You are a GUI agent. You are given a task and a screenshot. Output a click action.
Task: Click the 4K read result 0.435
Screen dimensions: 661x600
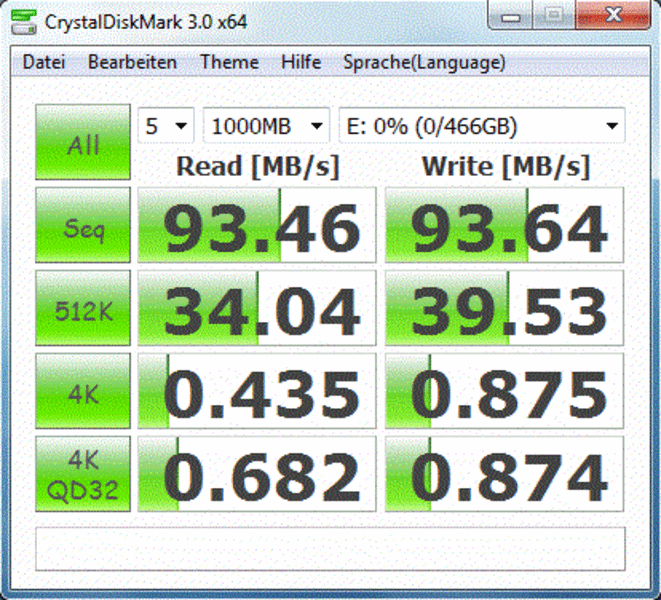pyautogui.click(x=257, y=391)
